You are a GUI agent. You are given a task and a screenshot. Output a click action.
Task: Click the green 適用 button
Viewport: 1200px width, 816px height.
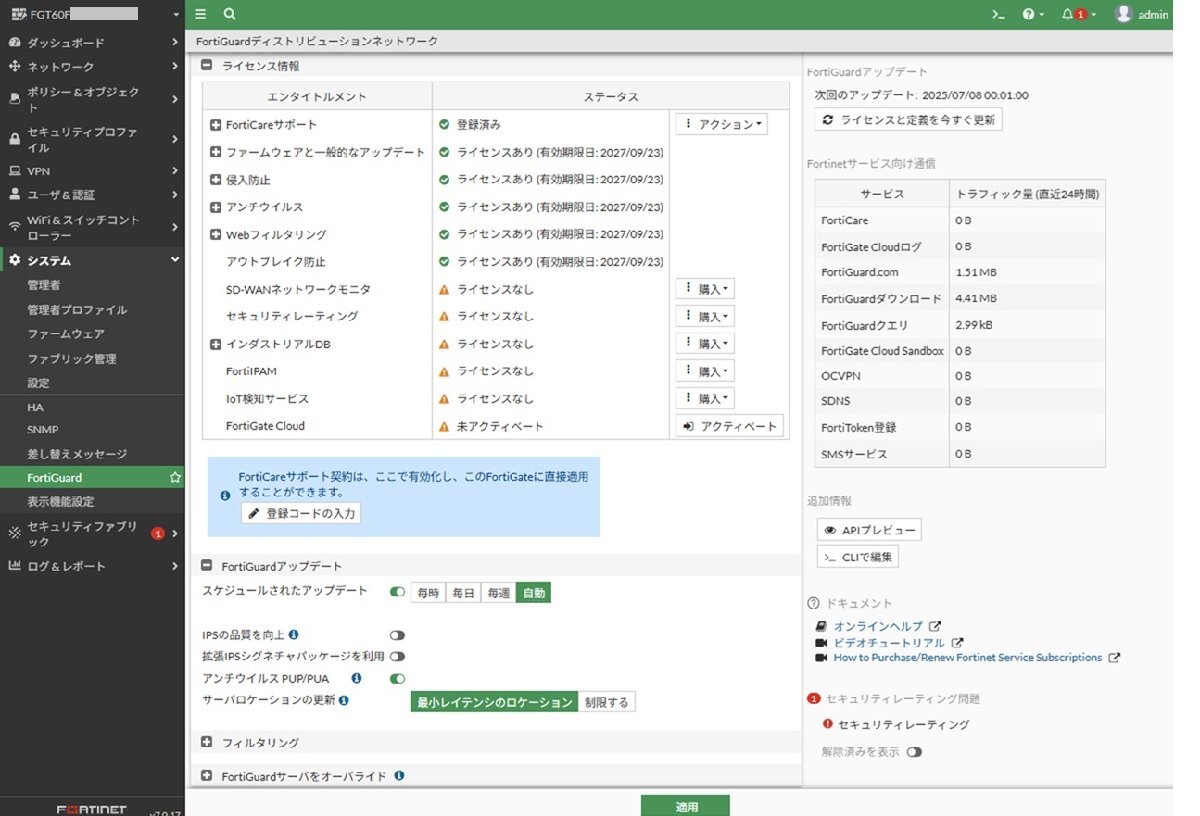click(685, 806)
